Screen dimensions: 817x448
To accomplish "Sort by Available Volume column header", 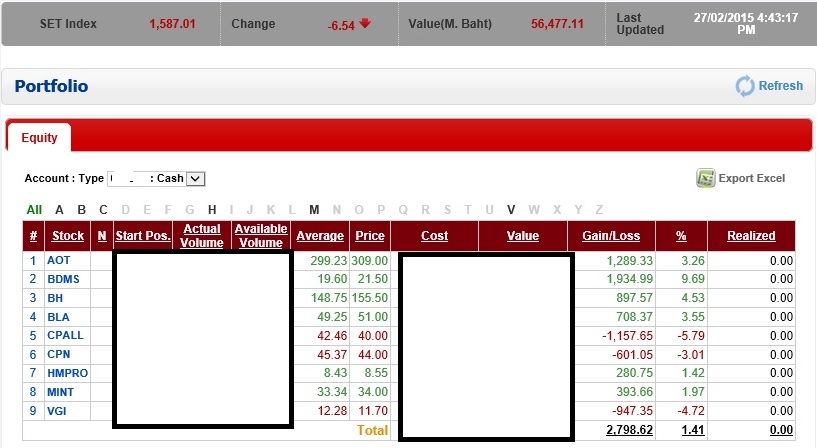I will pos(261,235).
